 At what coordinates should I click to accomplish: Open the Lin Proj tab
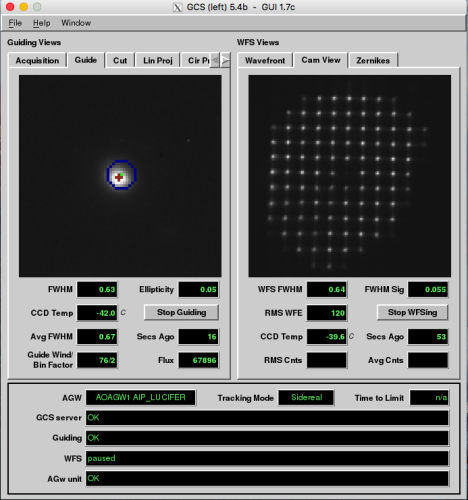(158, 61)
